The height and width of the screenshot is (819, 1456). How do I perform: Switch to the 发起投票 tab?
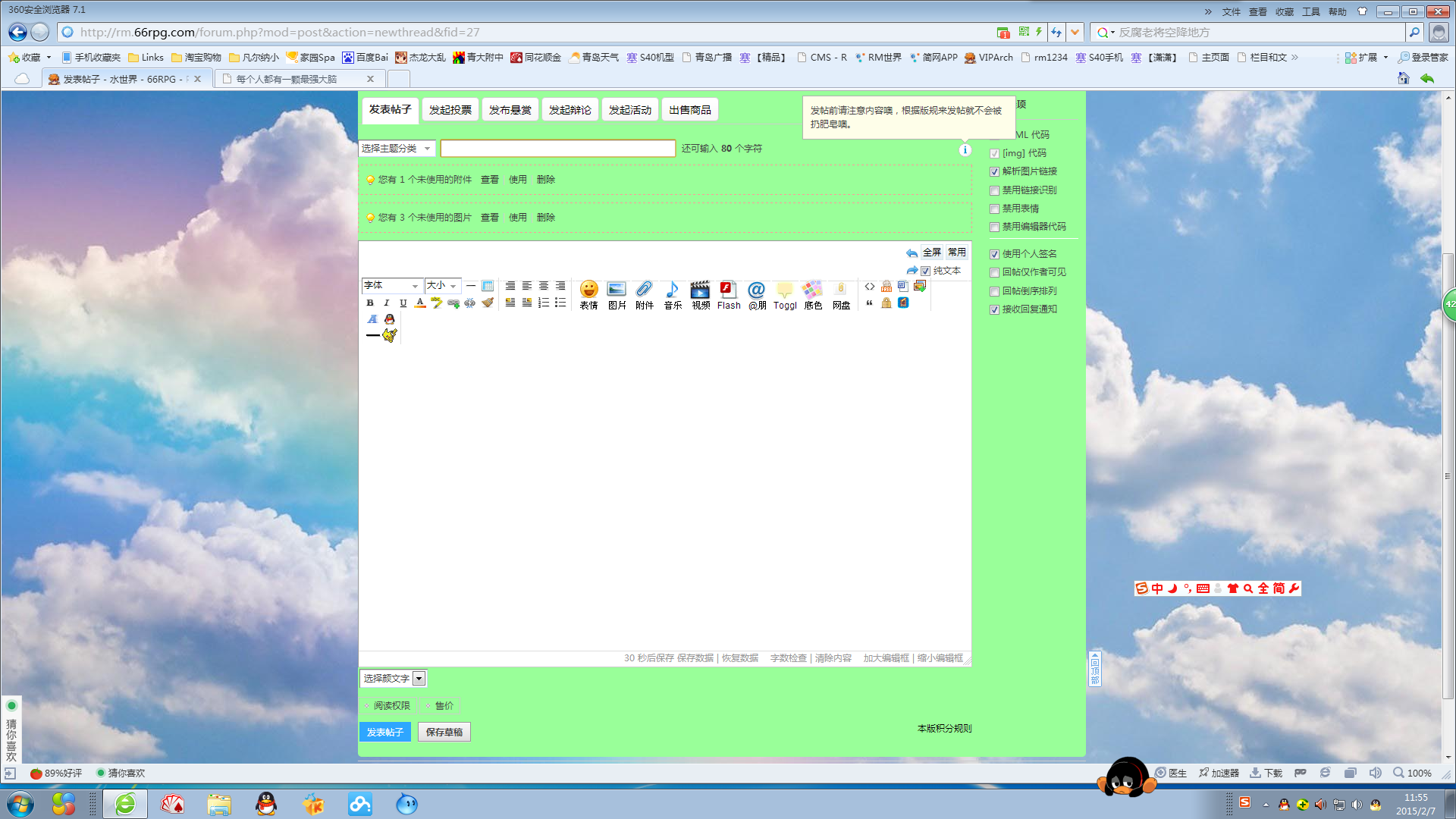pos(450,110)
